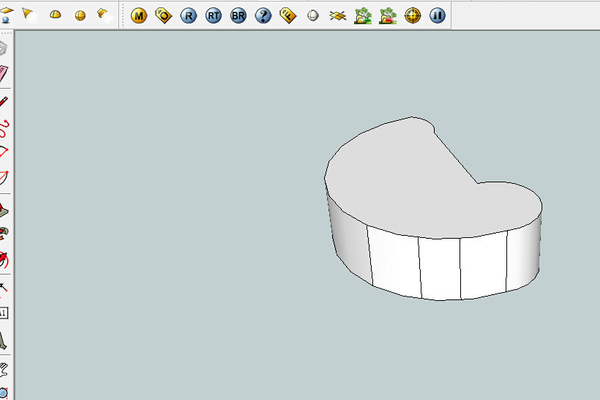Screen dimensions: 600x400
Task: Click the pause button in toolbar
Action: tap(437, 16)
